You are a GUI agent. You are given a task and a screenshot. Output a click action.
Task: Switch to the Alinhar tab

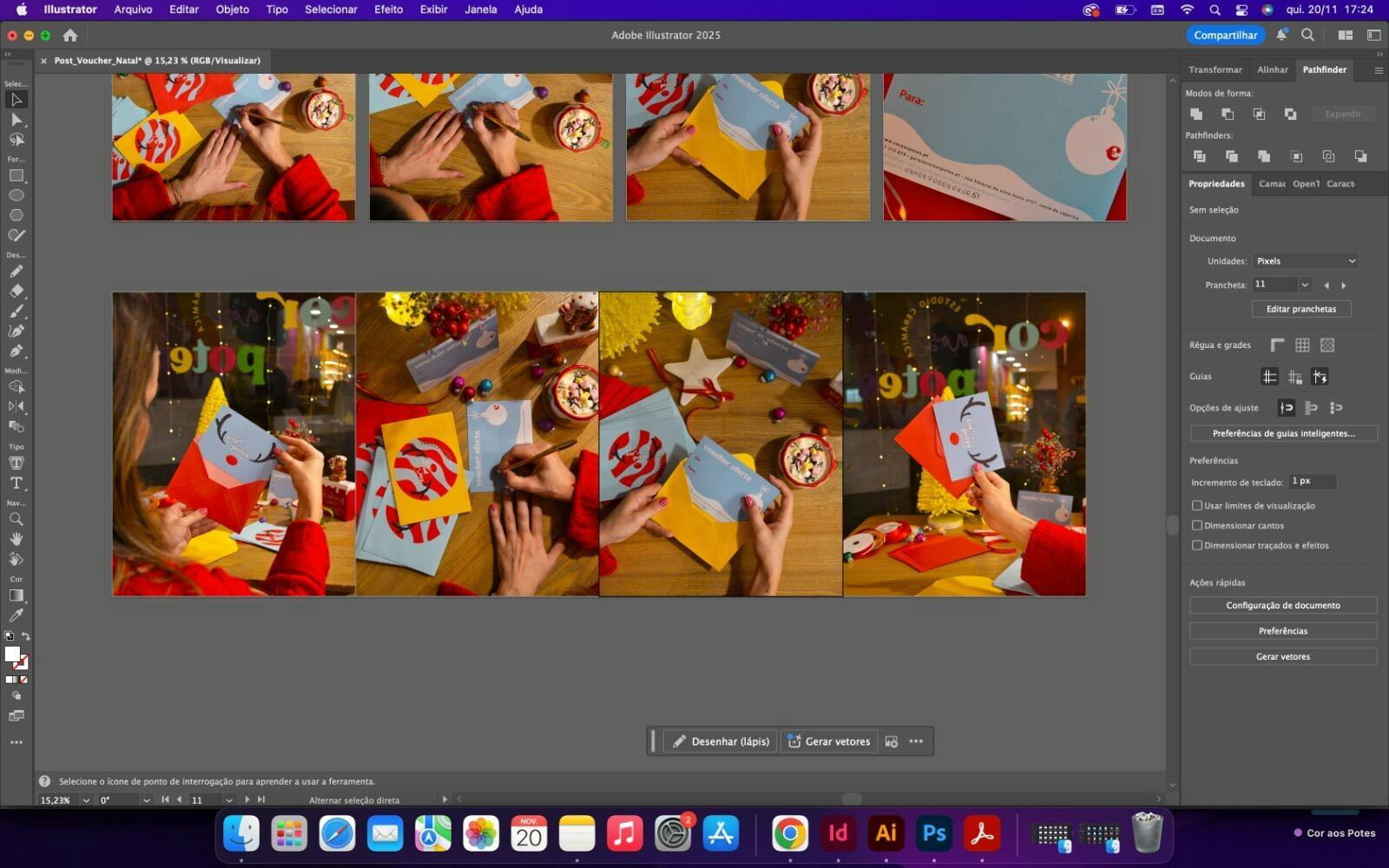pyautogui.click(x=1272, y=69)
